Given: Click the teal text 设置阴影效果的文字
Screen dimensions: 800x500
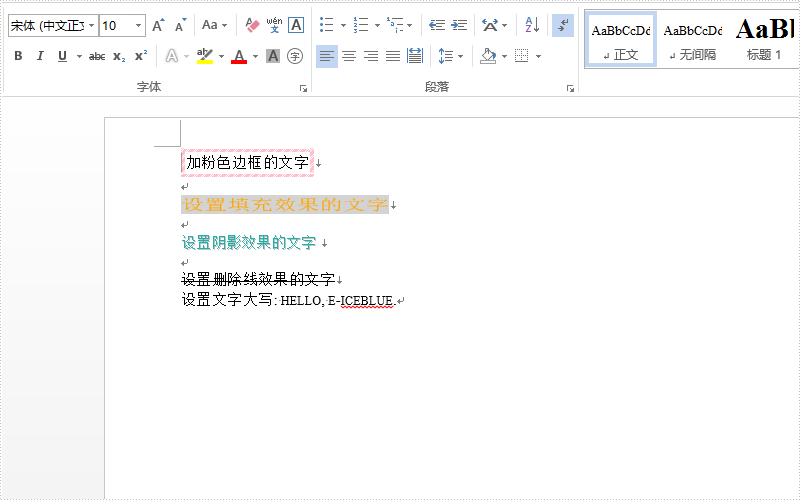Looking at the screenshot, I should (x=249, y=242).
